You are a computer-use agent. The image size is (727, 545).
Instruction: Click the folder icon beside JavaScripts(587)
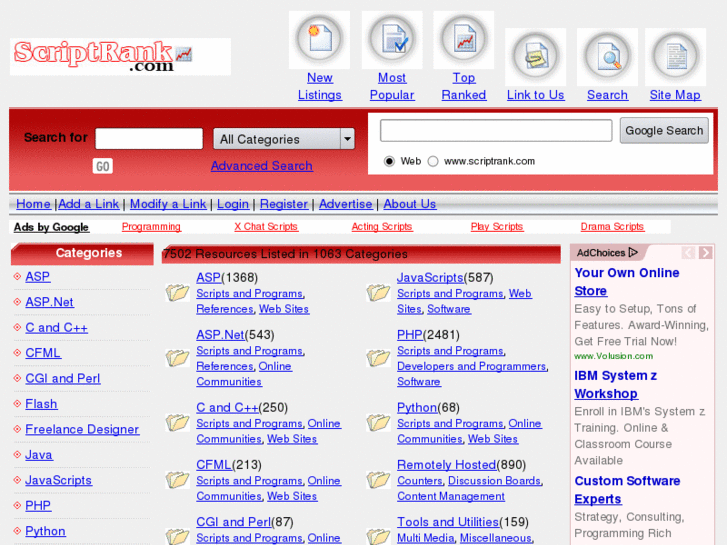point(378,293)
